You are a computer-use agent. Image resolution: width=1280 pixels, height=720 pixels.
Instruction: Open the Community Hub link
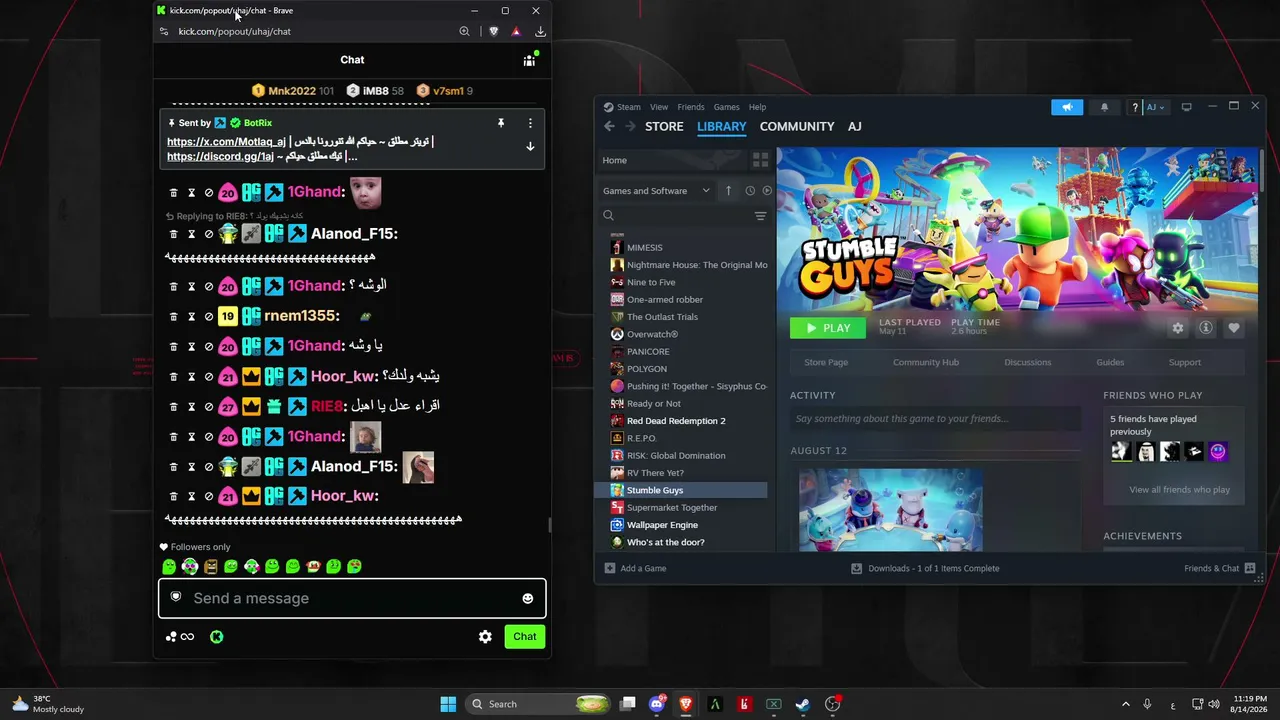926,363
